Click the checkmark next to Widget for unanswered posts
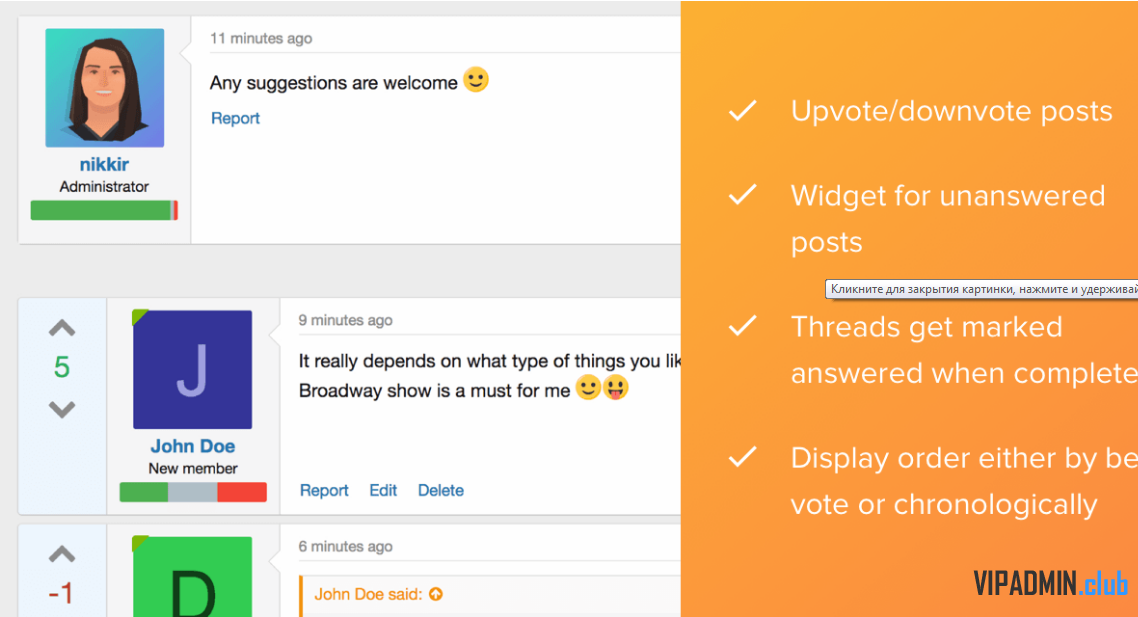The height and width of the screenshot is (617, 1138). point(742,195)
